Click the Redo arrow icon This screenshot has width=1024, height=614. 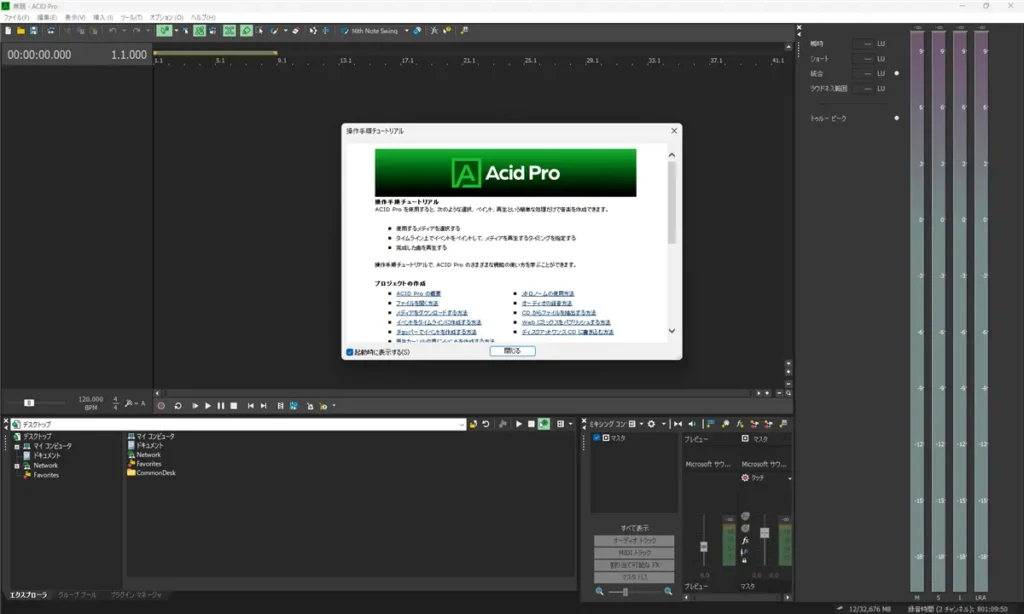[x=136, y=31]
